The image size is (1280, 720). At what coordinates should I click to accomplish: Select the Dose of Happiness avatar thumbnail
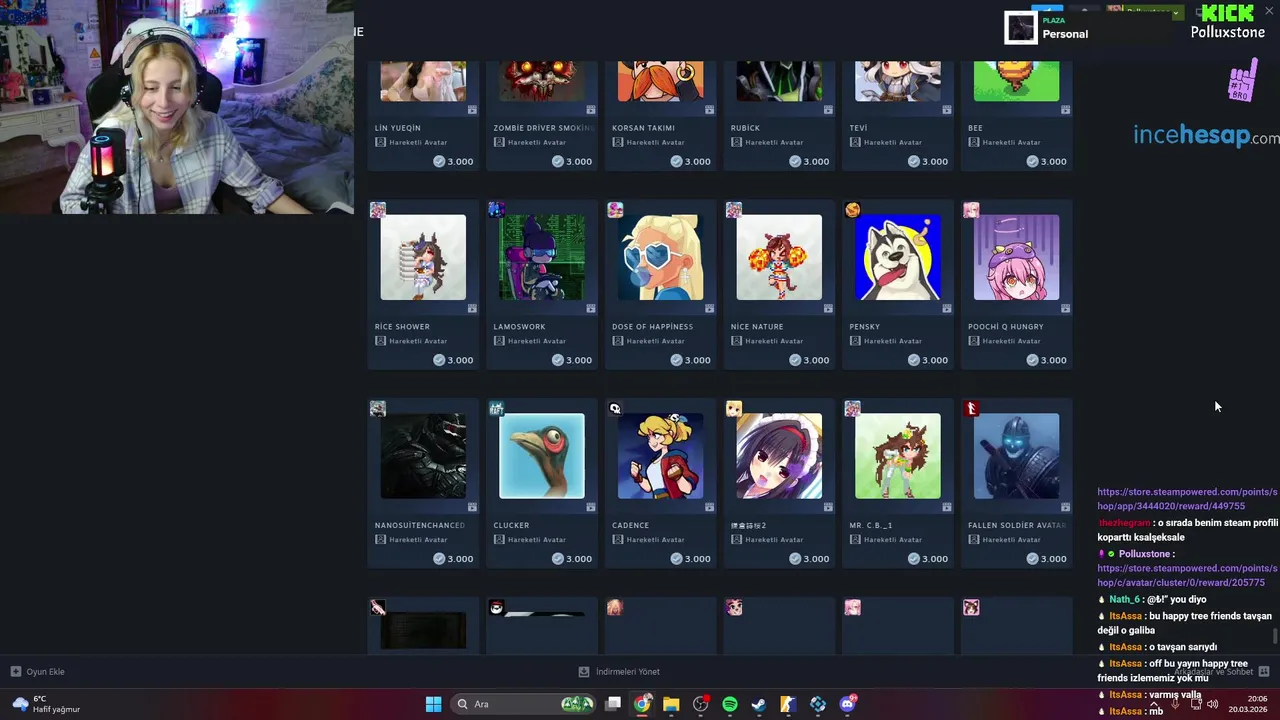[x=660, y=257]
